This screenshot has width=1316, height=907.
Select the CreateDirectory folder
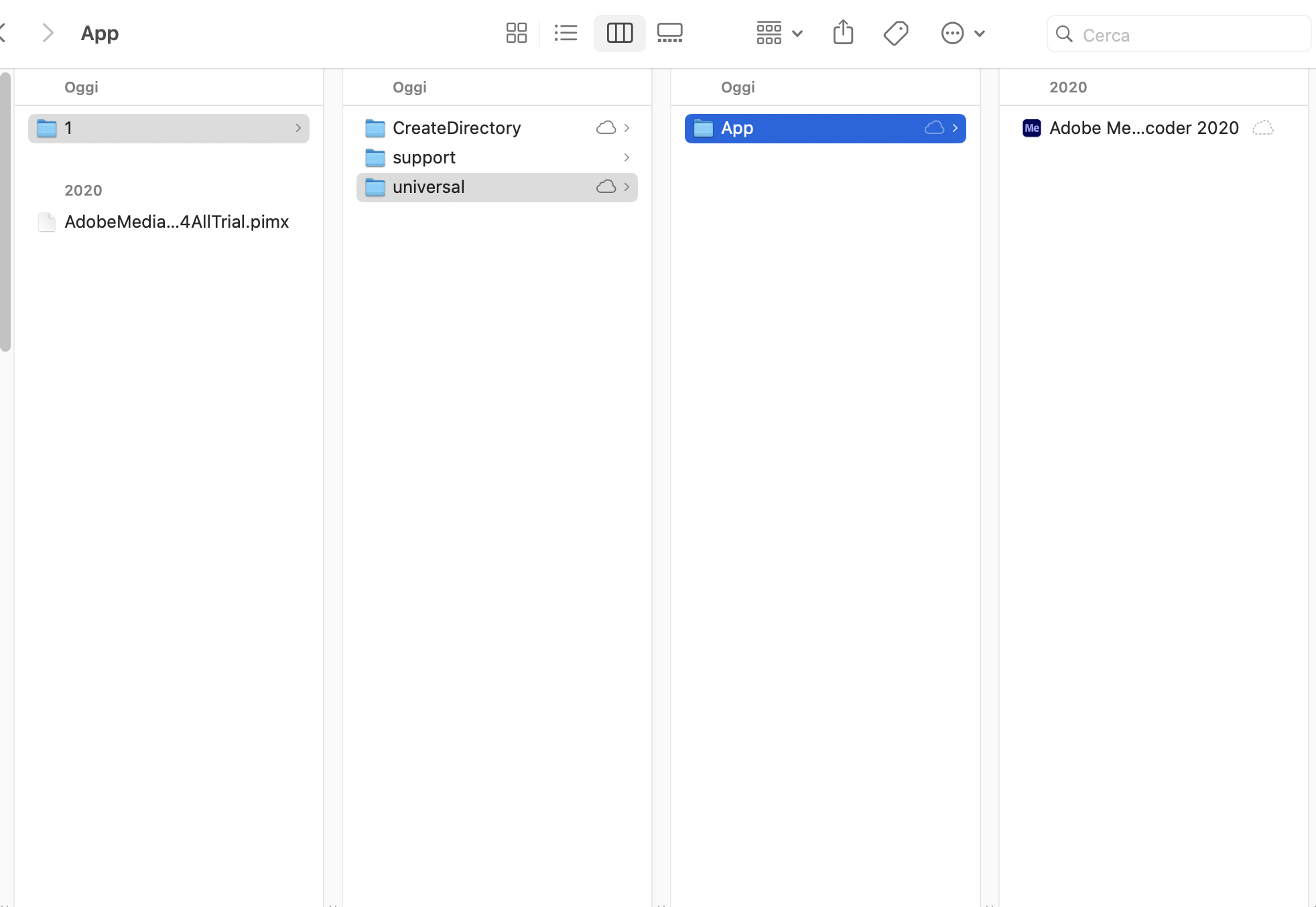(497, 128)
